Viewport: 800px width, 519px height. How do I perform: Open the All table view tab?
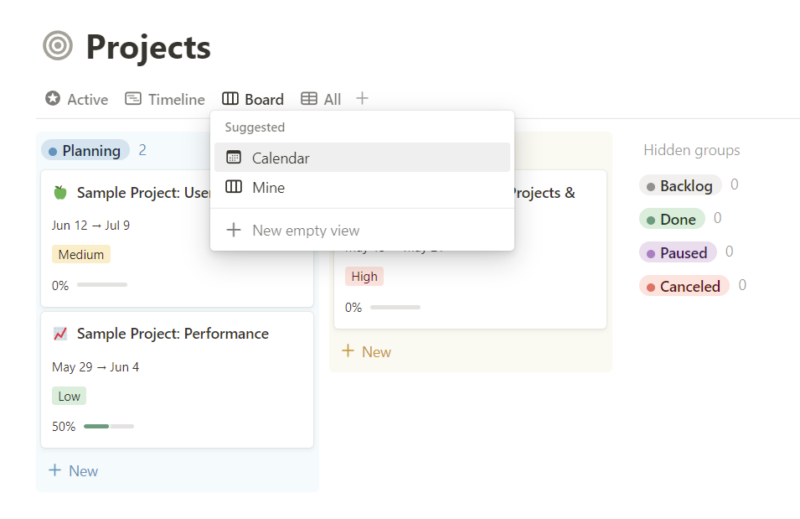coord(321,99)
